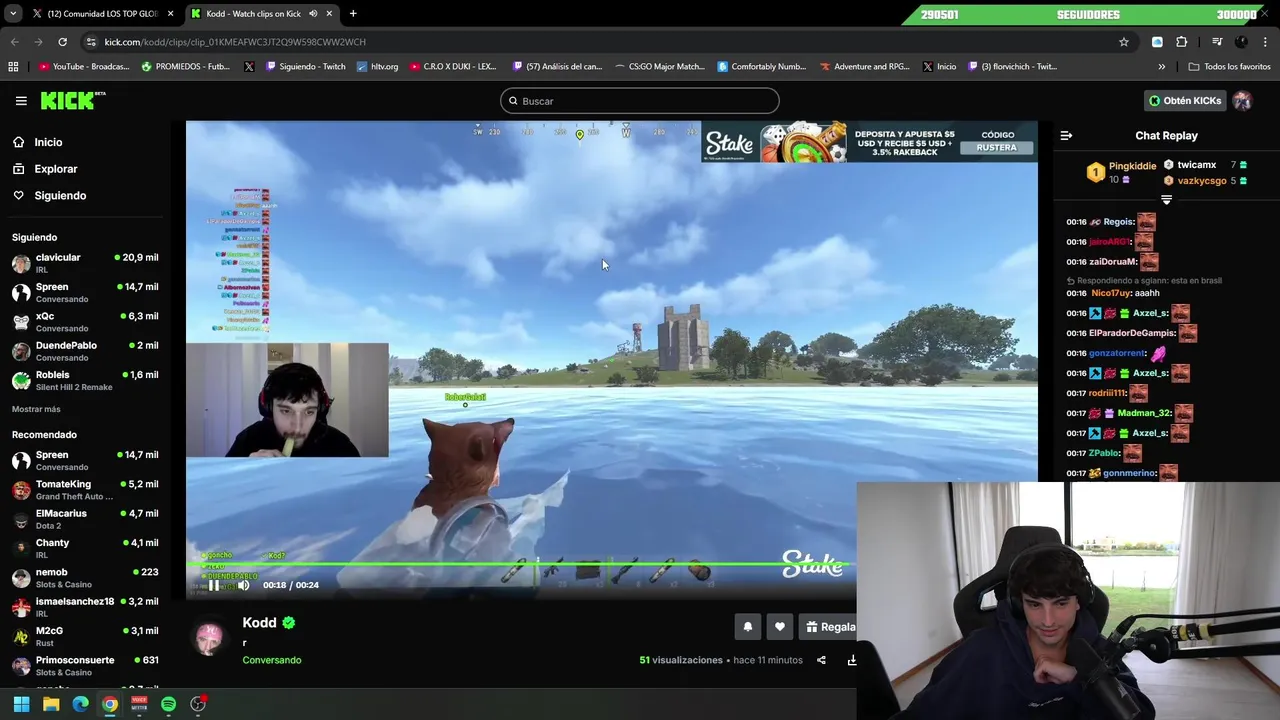Seek on the green clip progress bar
Image resolution: width=1280 pixels, height=720 pixels.
point(518,565)
